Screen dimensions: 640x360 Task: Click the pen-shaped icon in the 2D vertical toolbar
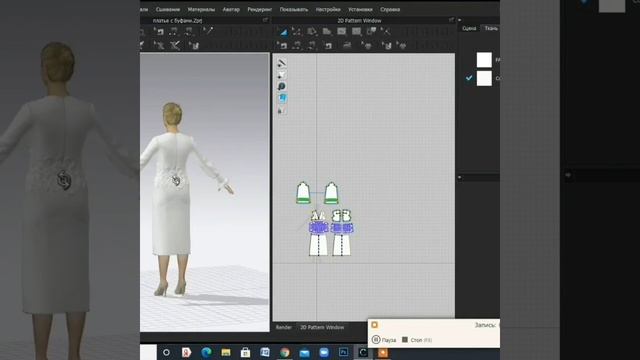tap(282, 63)
